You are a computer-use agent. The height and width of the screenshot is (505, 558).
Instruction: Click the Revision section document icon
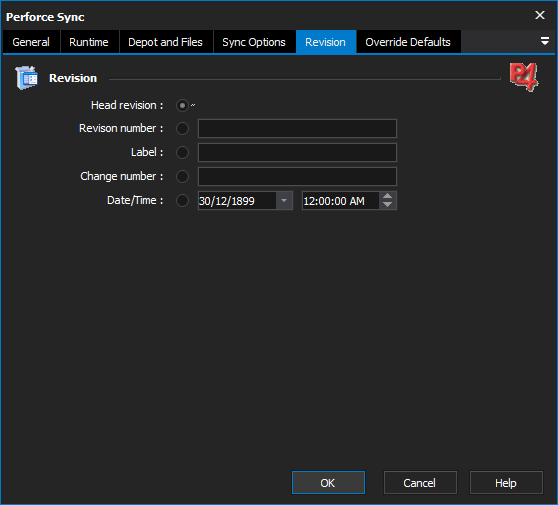[26, 77]
